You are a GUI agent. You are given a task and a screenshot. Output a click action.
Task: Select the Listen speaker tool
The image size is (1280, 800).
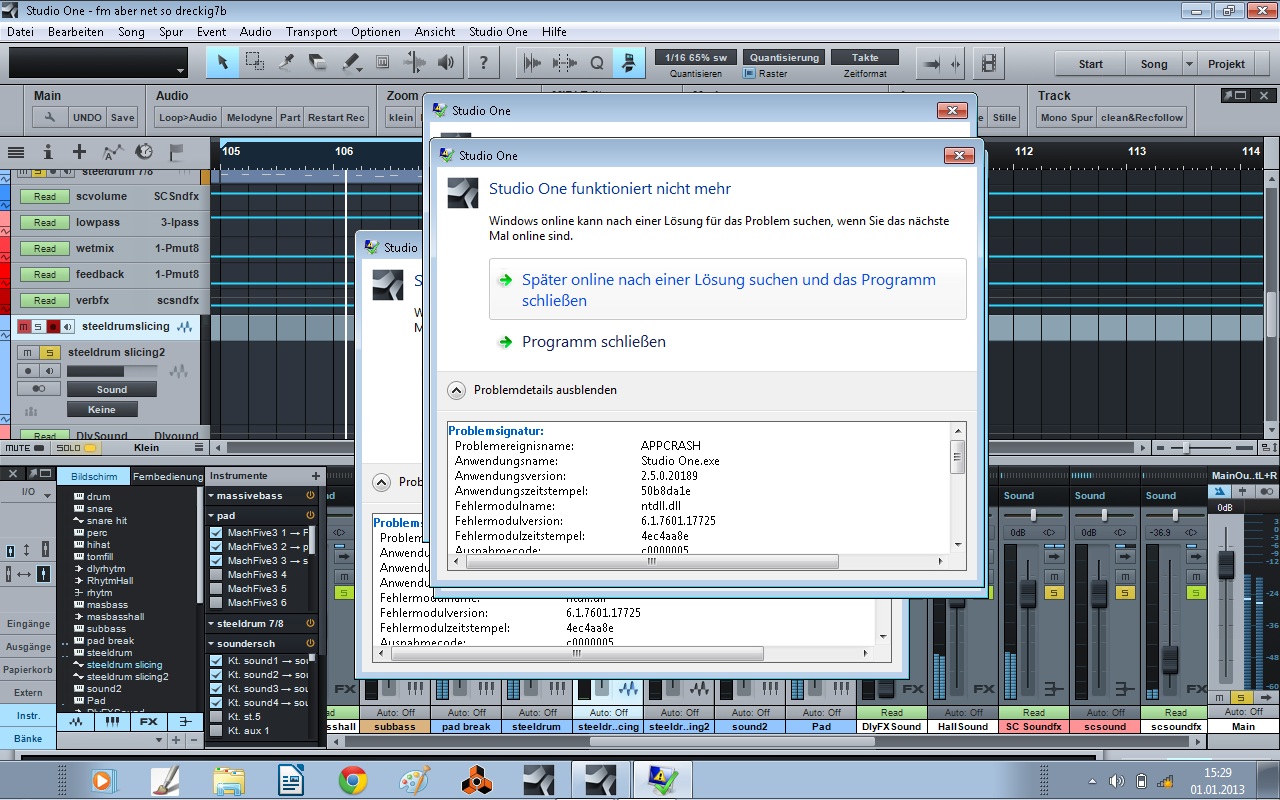446,63
